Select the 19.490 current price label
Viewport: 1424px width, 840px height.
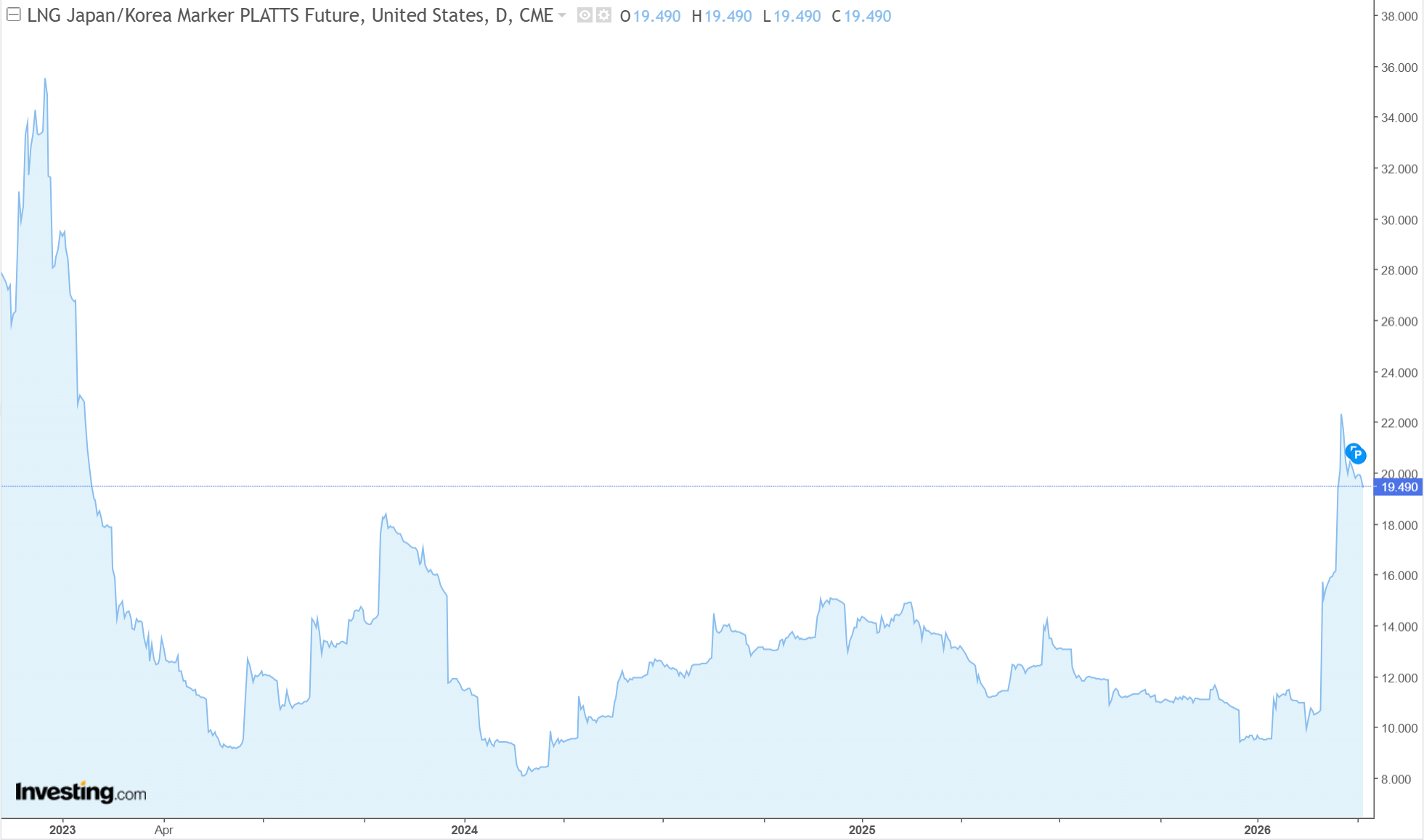(1399, 487)
